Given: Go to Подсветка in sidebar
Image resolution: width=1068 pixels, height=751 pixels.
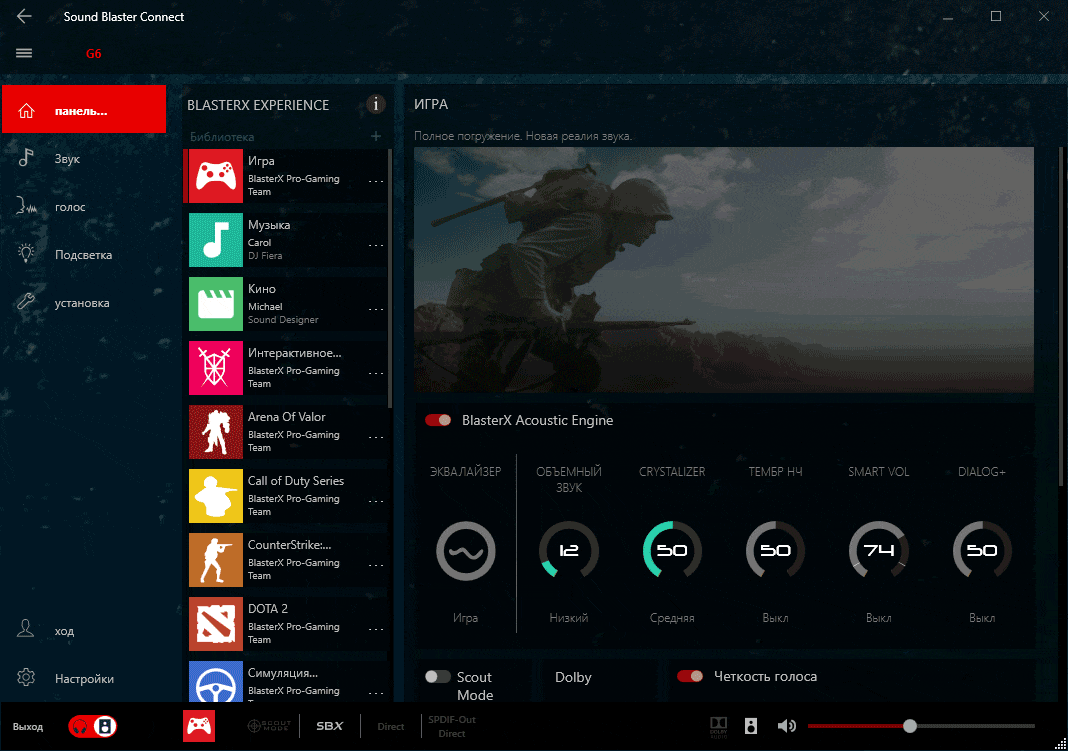Looking at the screenshot, I should point(83,255).
